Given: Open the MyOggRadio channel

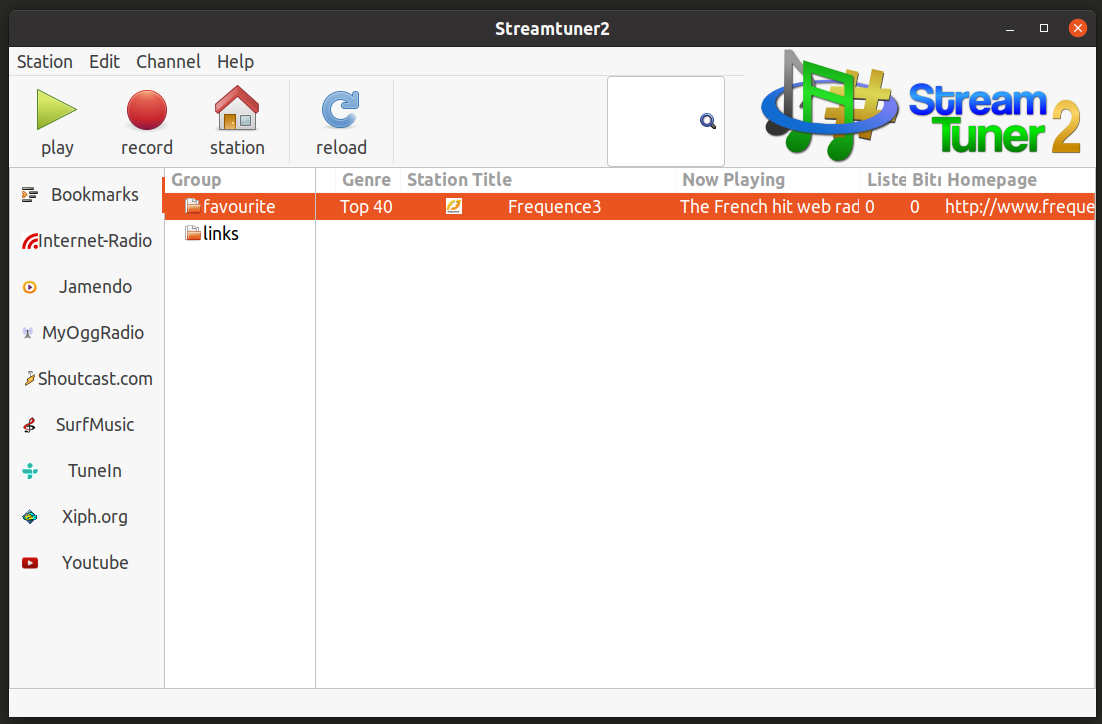Looking at the screenshot, I should tap(86, 333).
